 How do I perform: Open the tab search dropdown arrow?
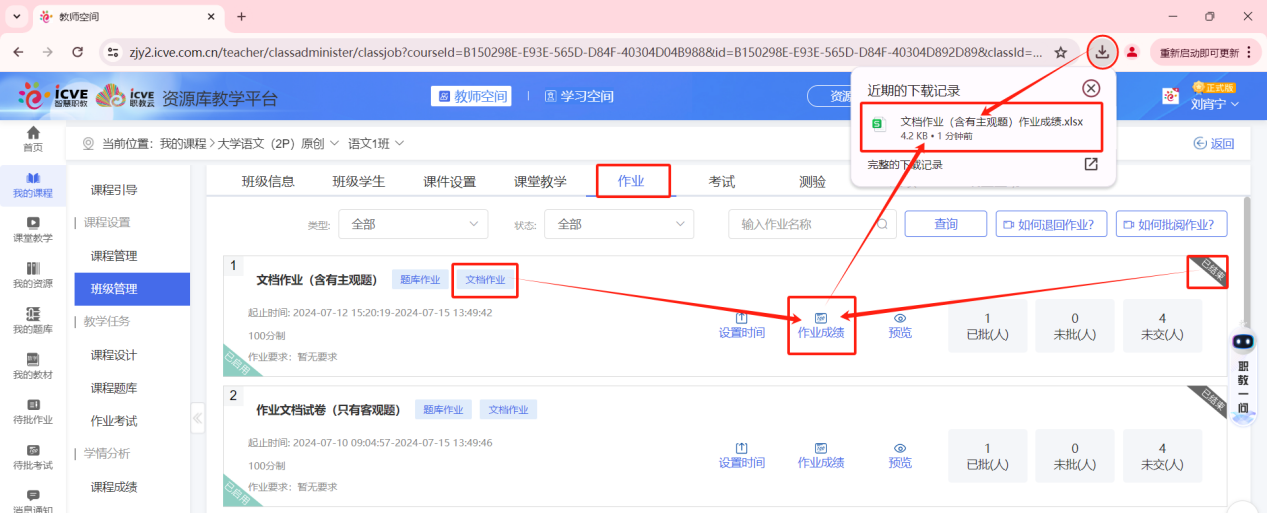pyautogui.click(x=16, y=17)
